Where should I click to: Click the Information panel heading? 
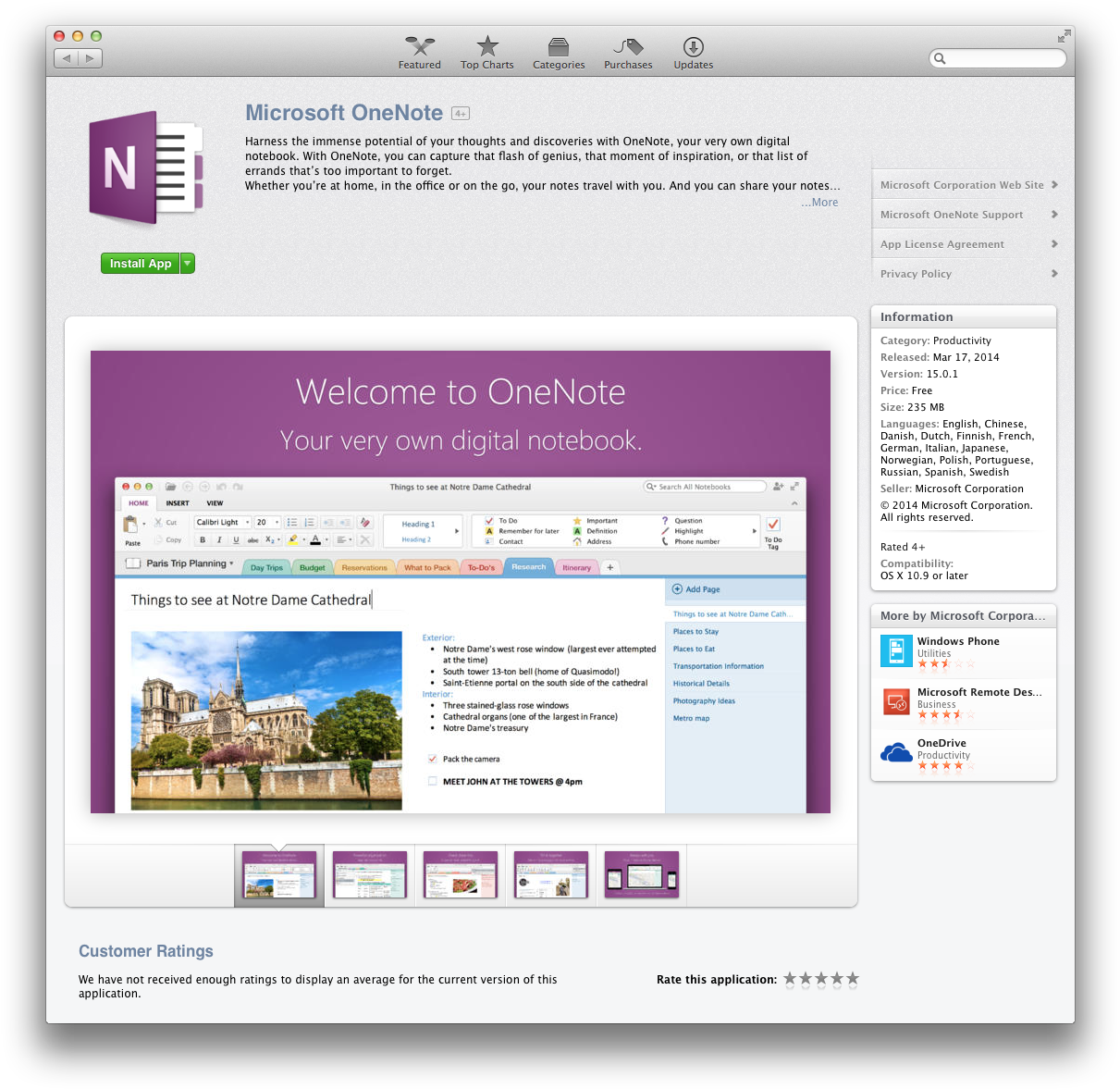pos(917,316)
